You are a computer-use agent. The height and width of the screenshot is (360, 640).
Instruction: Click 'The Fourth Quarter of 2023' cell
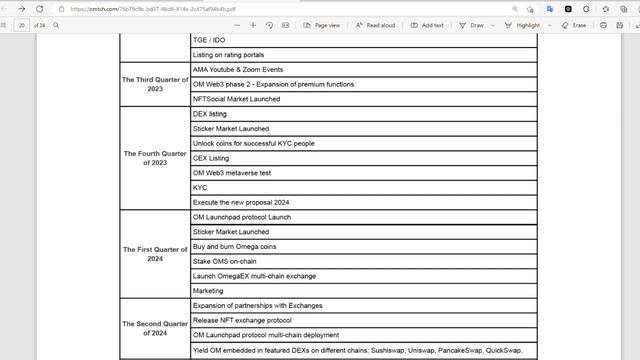(155, 158)
